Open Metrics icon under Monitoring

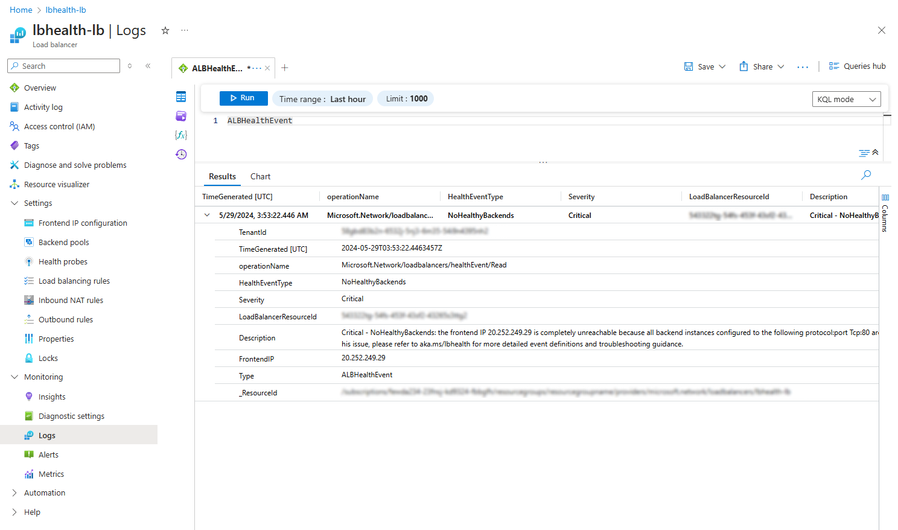click(29, 474)
